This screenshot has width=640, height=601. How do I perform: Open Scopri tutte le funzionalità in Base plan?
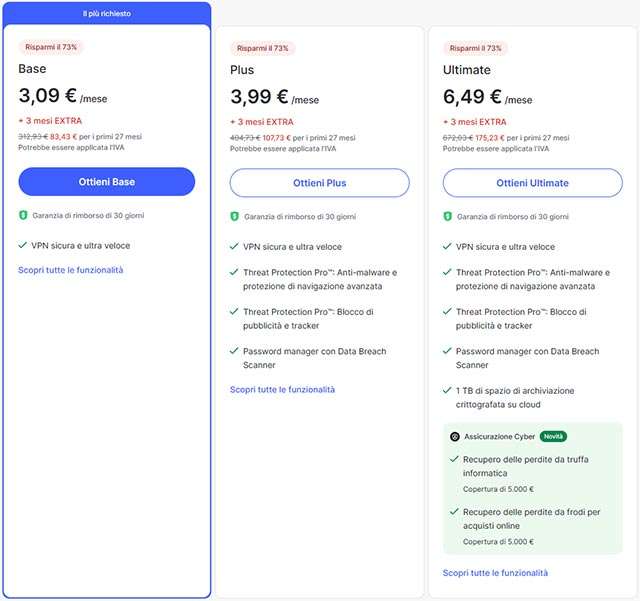[71, 270]
